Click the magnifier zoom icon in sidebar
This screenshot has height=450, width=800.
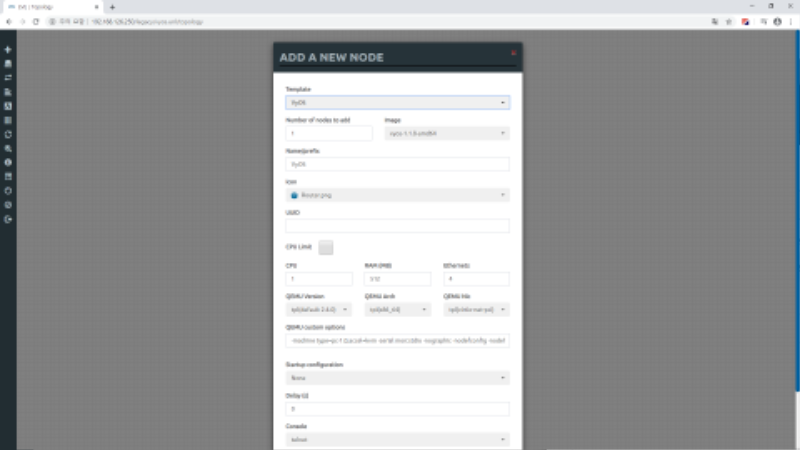tap(8, 147)
